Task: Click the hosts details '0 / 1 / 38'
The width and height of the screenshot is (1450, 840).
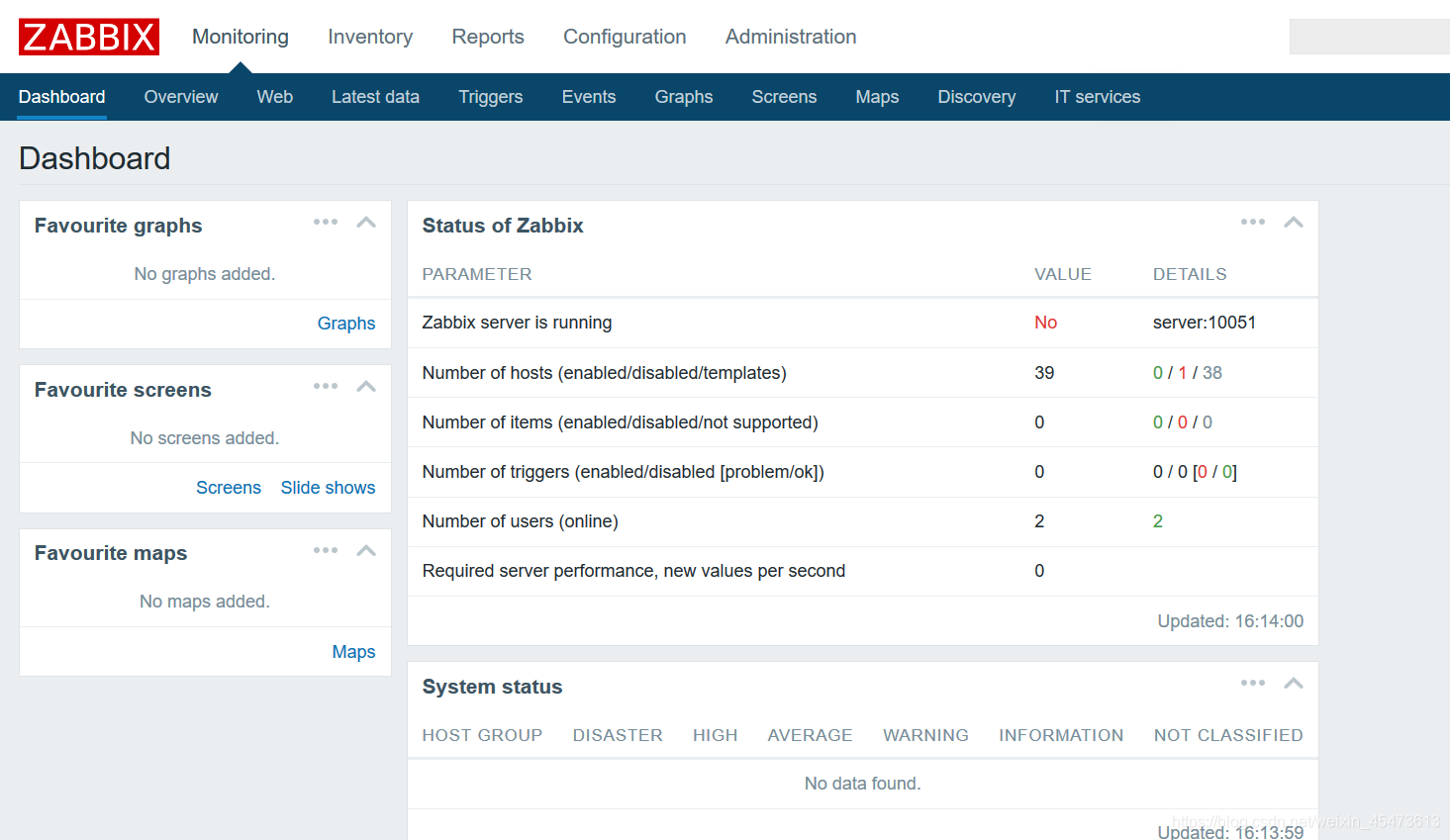Action: coord(1188,373)
